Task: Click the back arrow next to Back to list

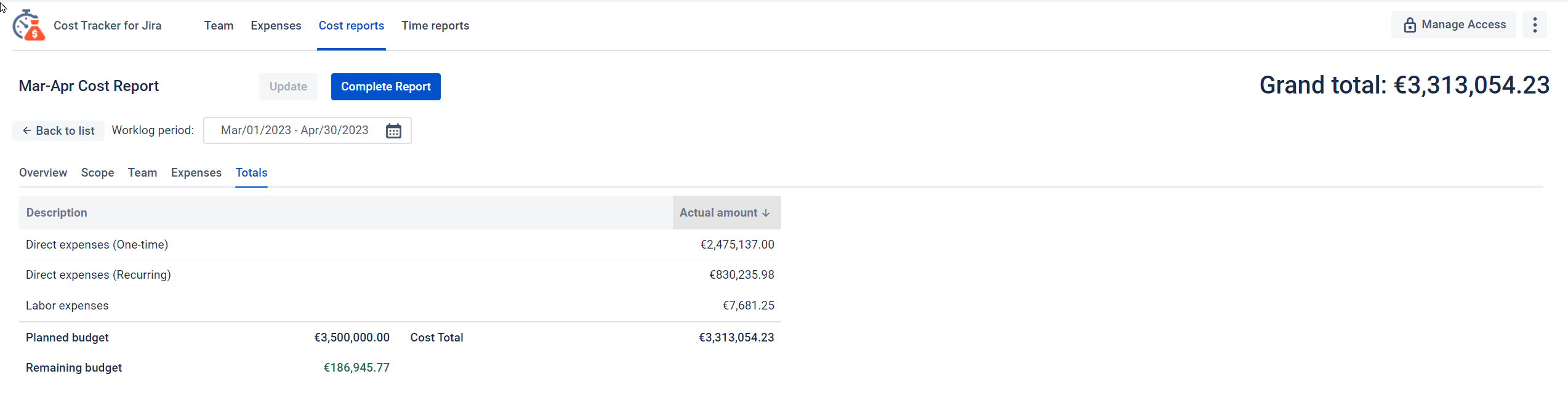Action: (x=27, y=130)
